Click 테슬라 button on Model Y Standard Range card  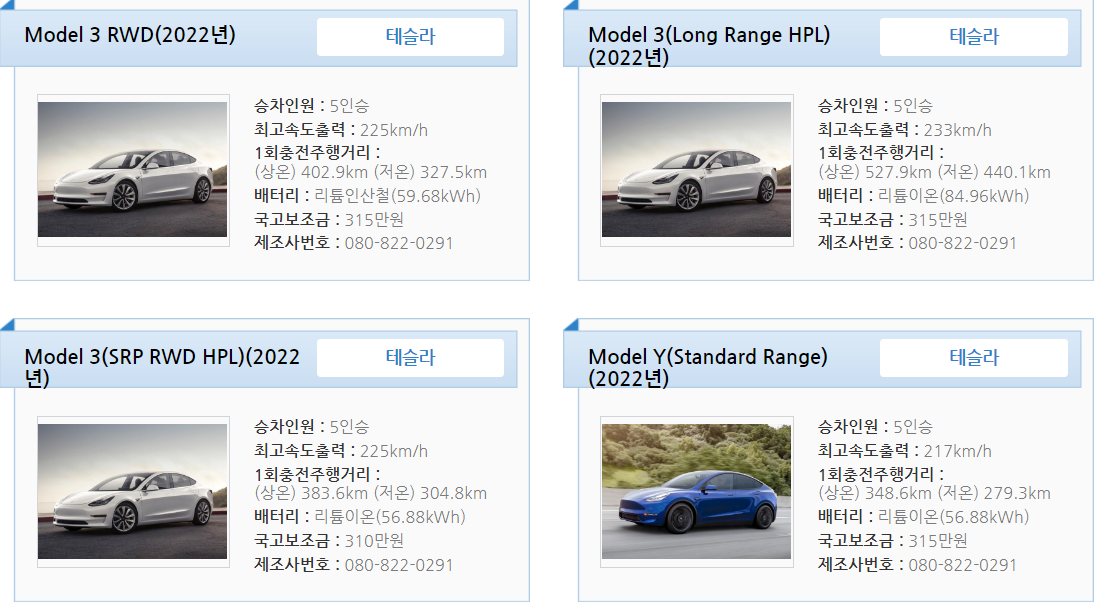[974, 358]
